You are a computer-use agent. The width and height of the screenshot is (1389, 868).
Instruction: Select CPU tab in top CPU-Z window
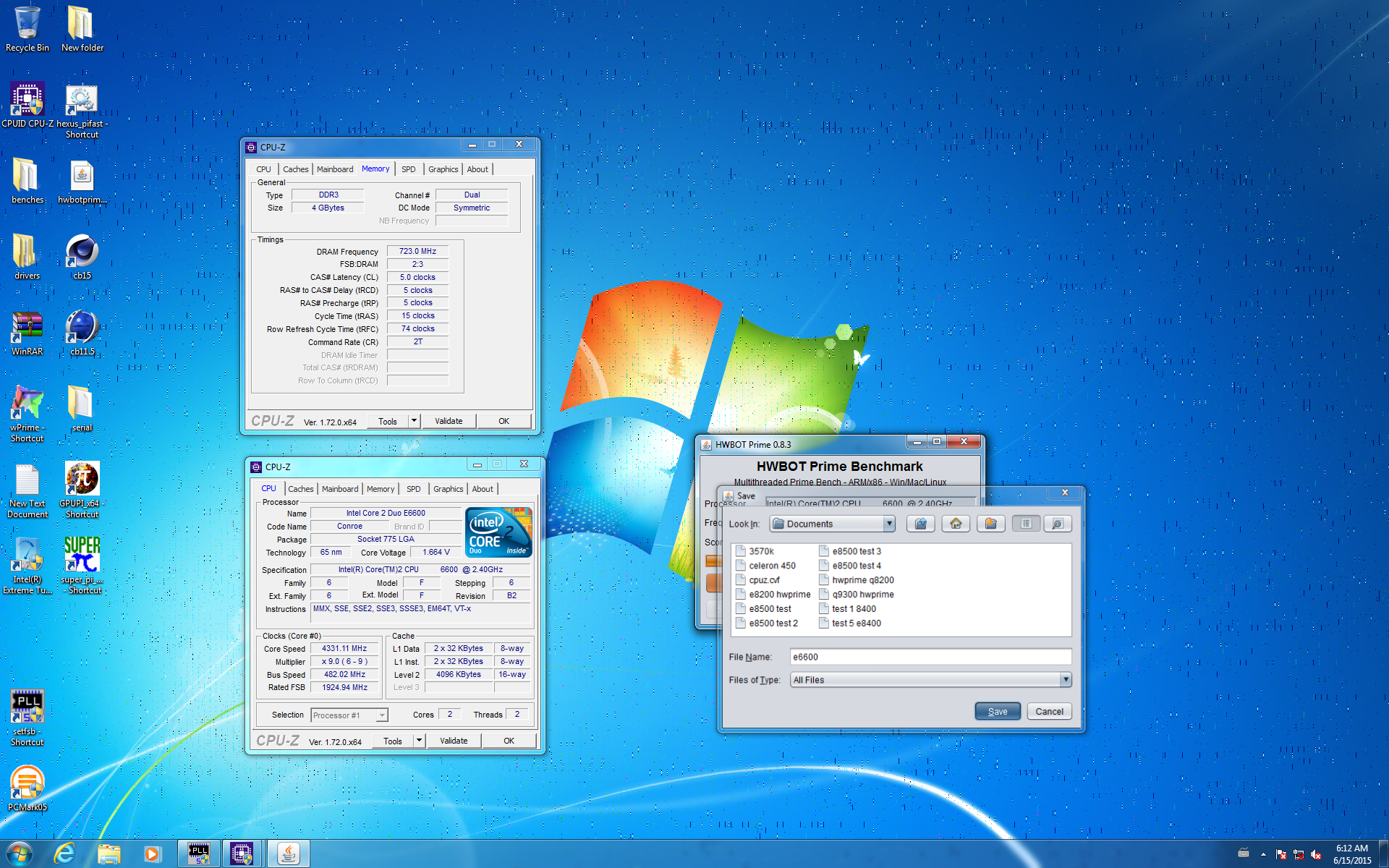[263, 169]
